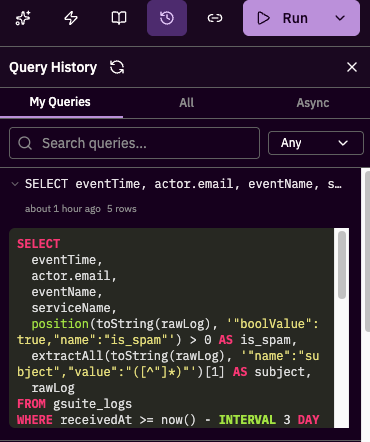Click the 'about 1 hour ago' timestamp
Viewport: 370px width, 442px height.
pyautogui.click(x=63, y=209)
